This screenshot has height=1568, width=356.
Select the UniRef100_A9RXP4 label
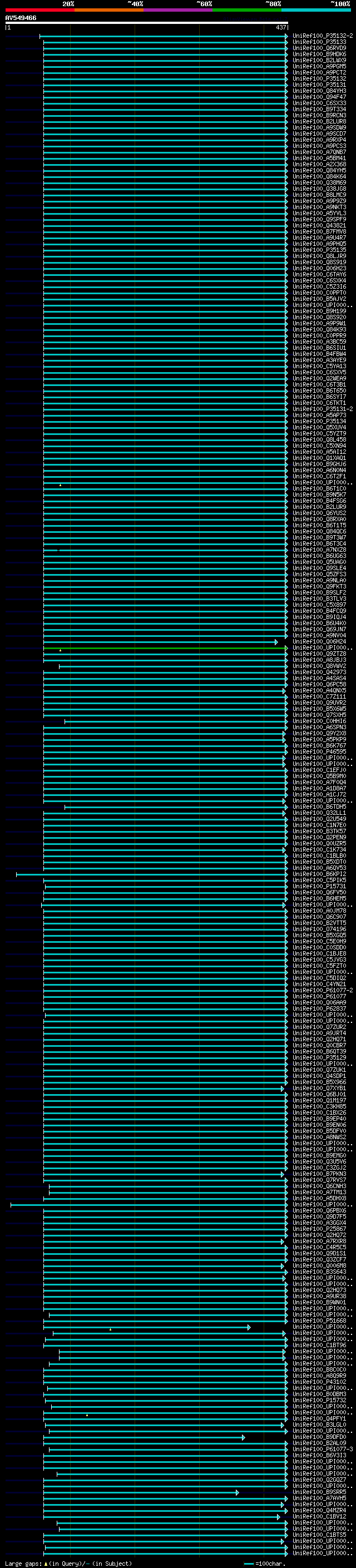click(319, 140)
